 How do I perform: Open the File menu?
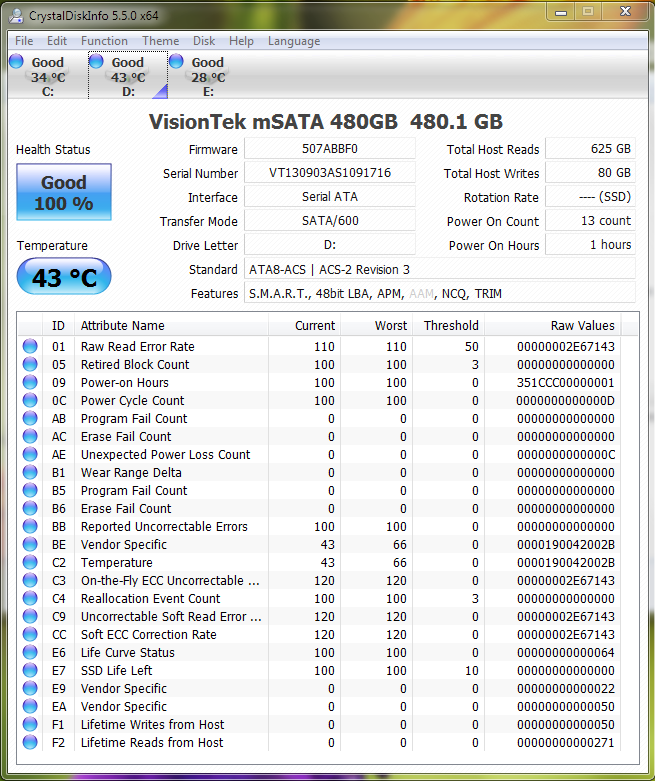click(x=24, y=41)
